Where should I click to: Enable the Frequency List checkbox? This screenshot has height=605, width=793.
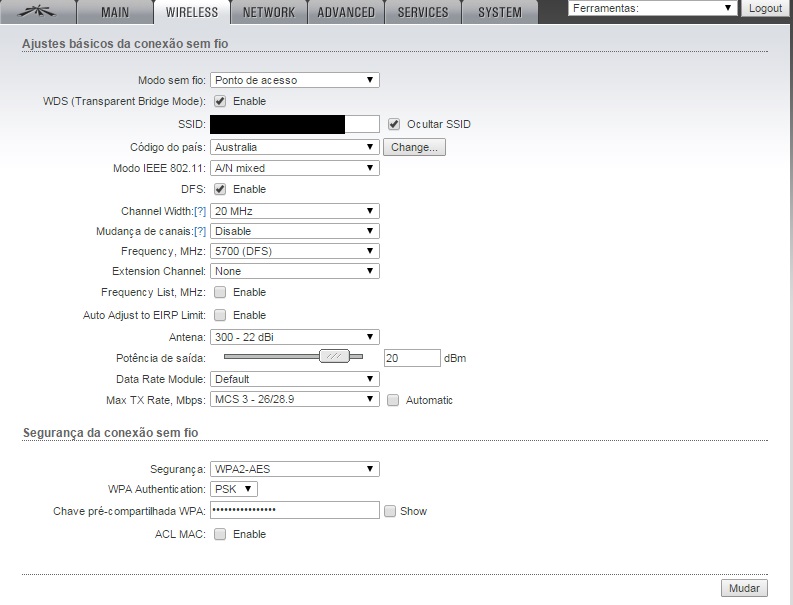point(220,292)
